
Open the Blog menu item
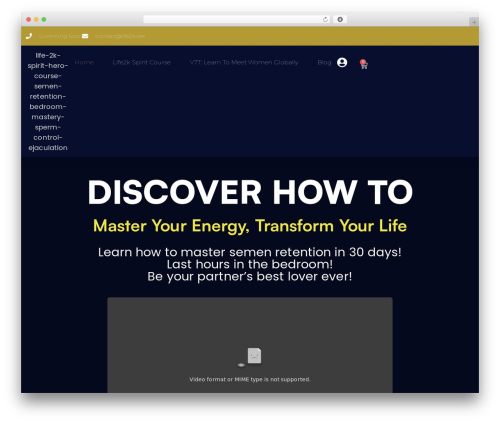(x=324, y=62)
